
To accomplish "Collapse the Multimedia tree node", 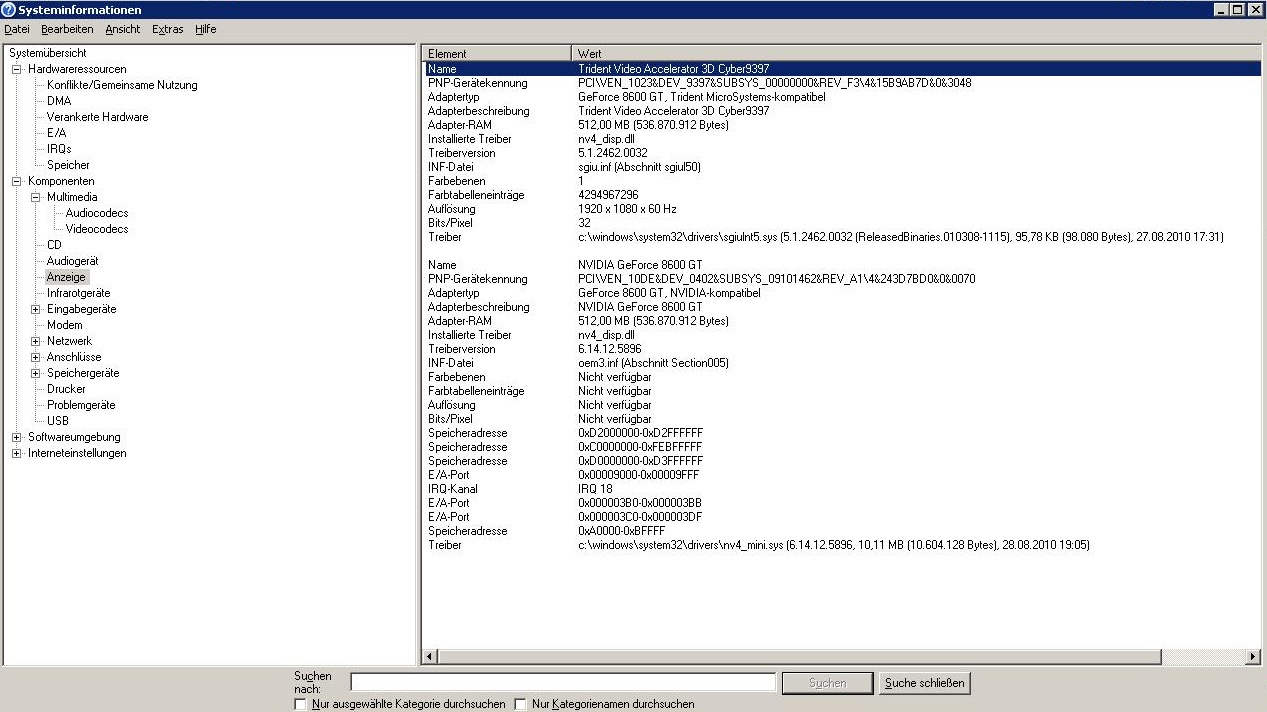I will tap(36, 197).
